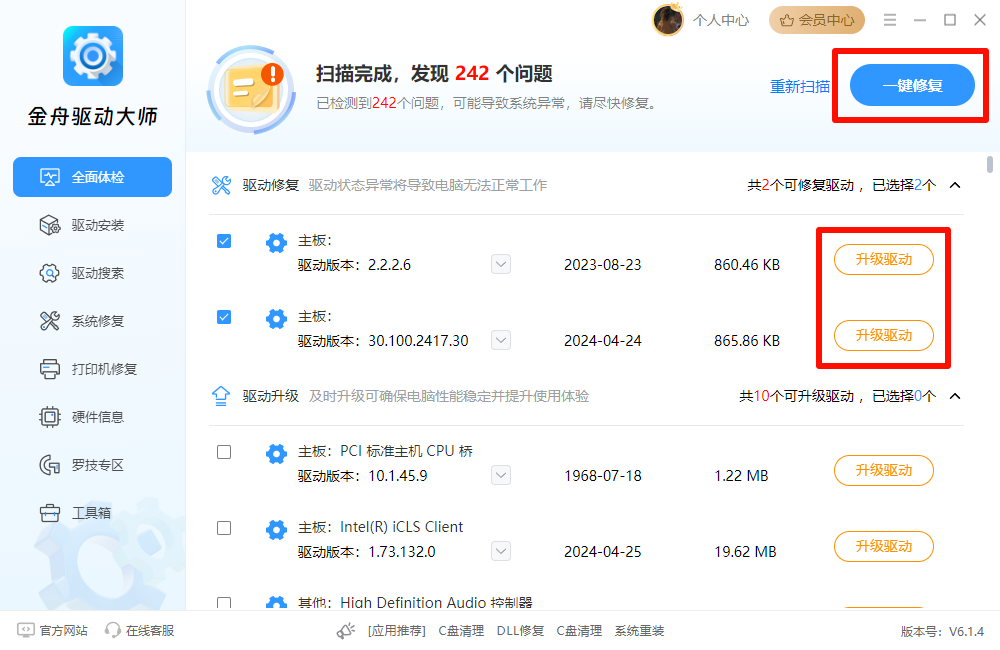The image size is (1000, 650).
Task: Click the 全面体检 monitor icon
Action: coord(50,177)
